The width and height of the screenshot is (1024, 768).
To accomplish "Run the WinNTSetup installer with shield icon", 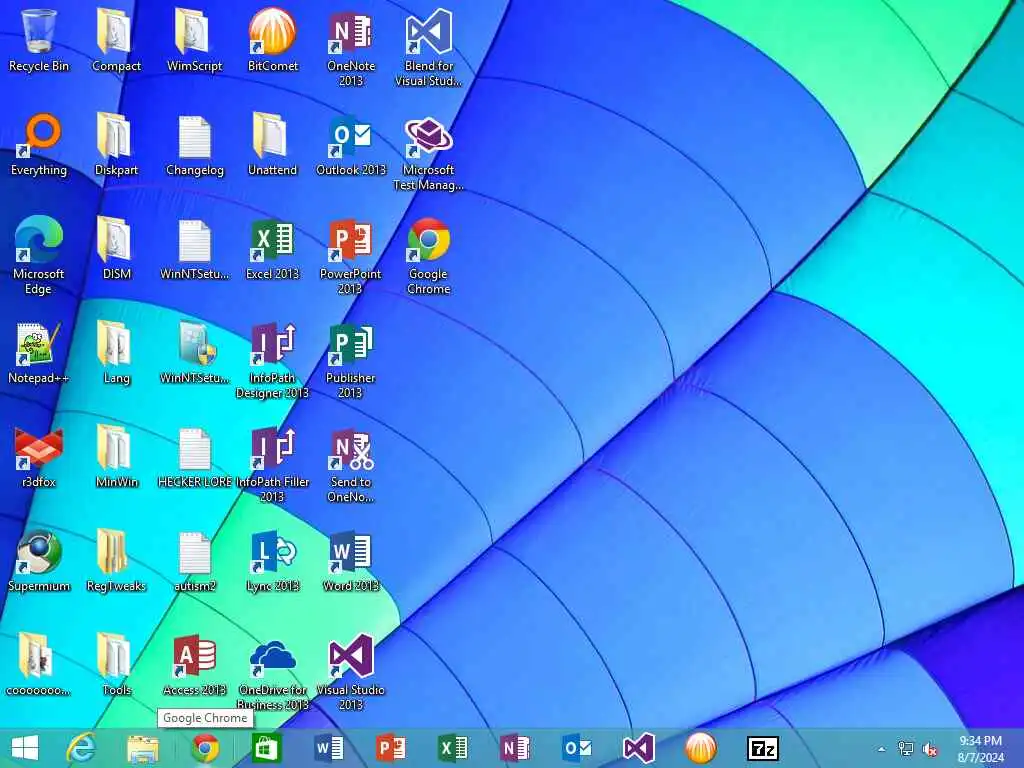I will [x=194, y=352].
